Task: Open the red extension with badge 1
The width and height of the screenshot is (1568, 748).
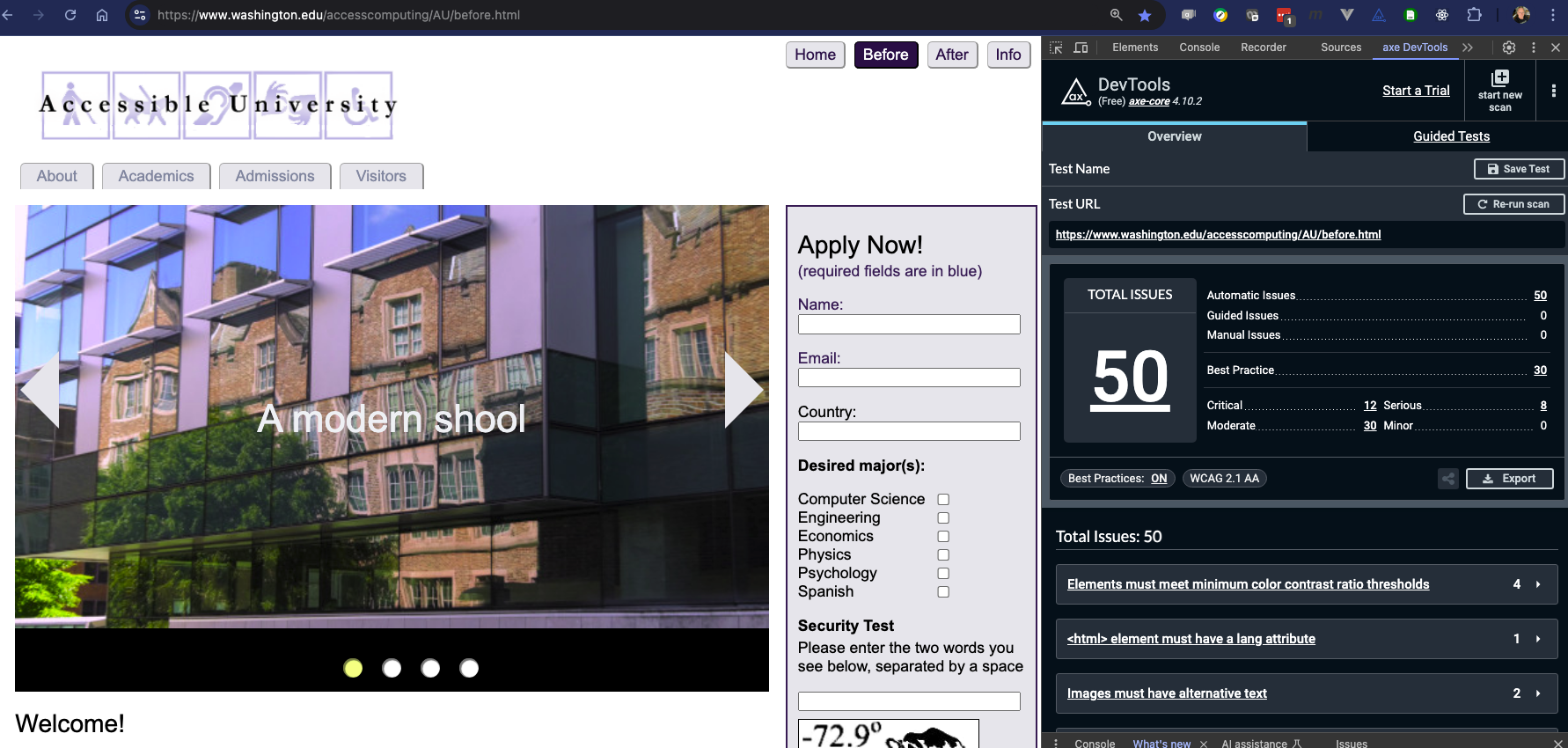Action: (x=1284, y=15)
